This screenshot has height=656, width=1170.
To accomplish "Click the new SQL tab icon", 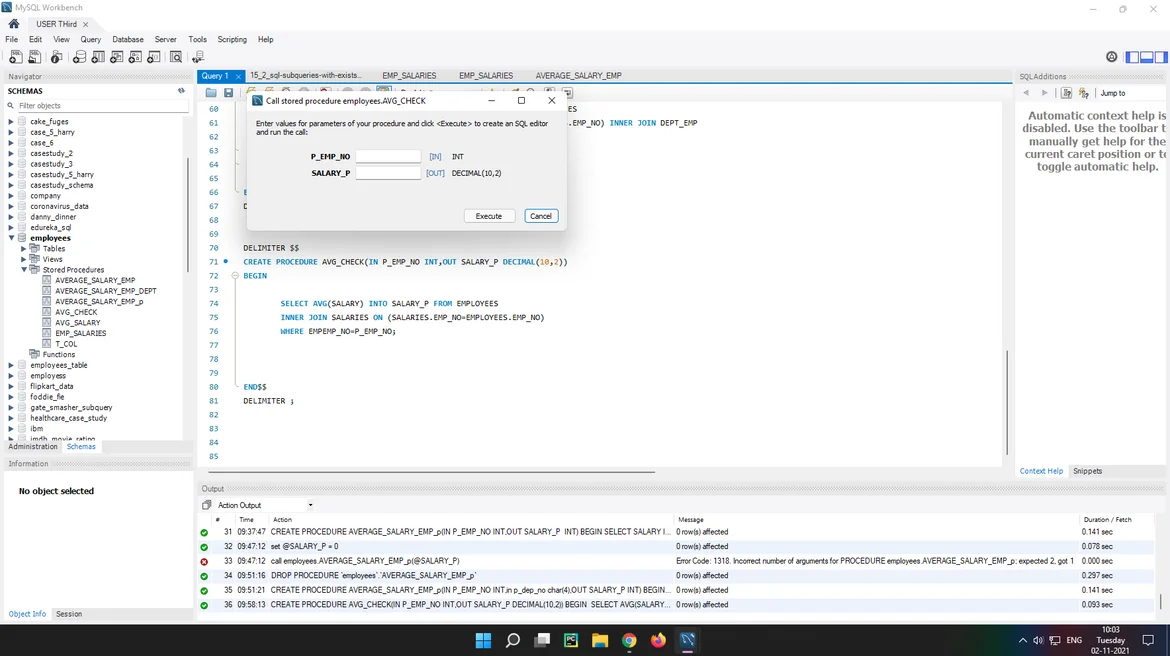I will tap(14, 57).
